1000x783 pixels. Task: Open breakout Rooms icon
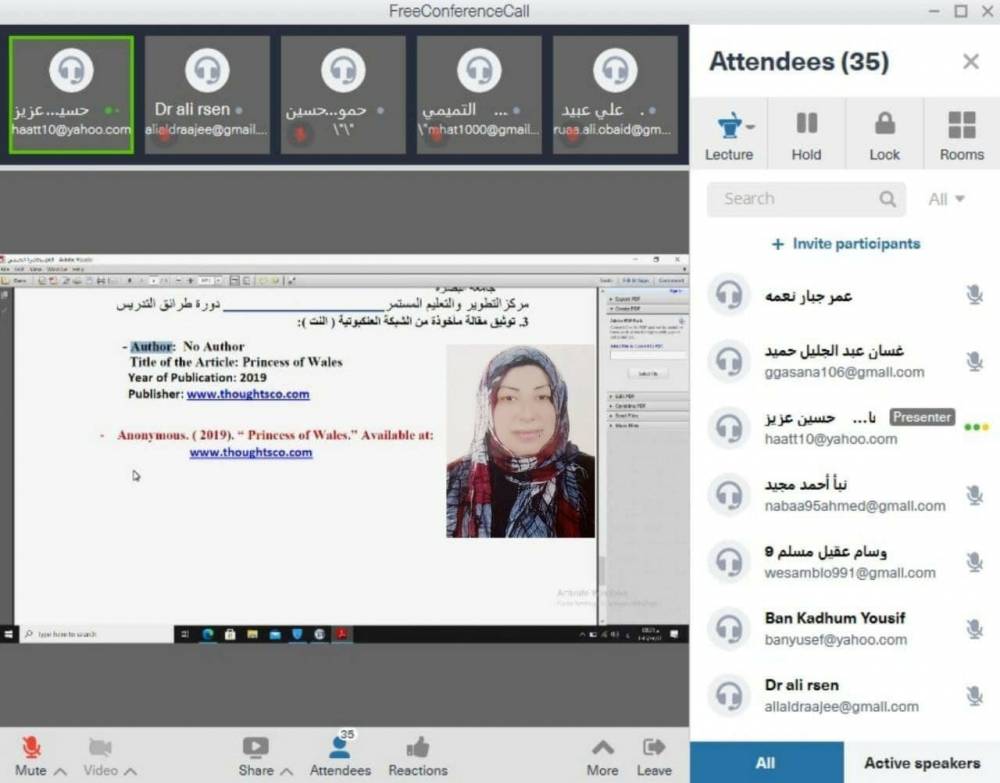tap(961, 125)
